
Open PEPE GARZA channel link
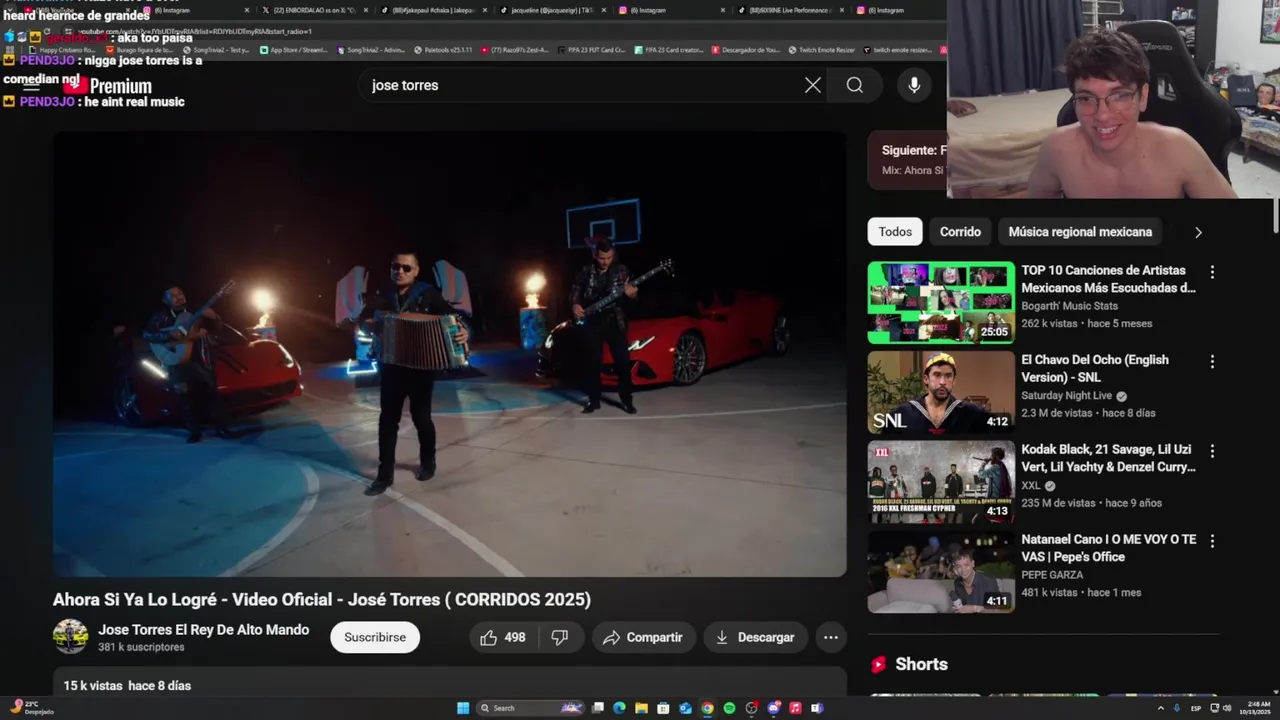[x=1052, y=575]
